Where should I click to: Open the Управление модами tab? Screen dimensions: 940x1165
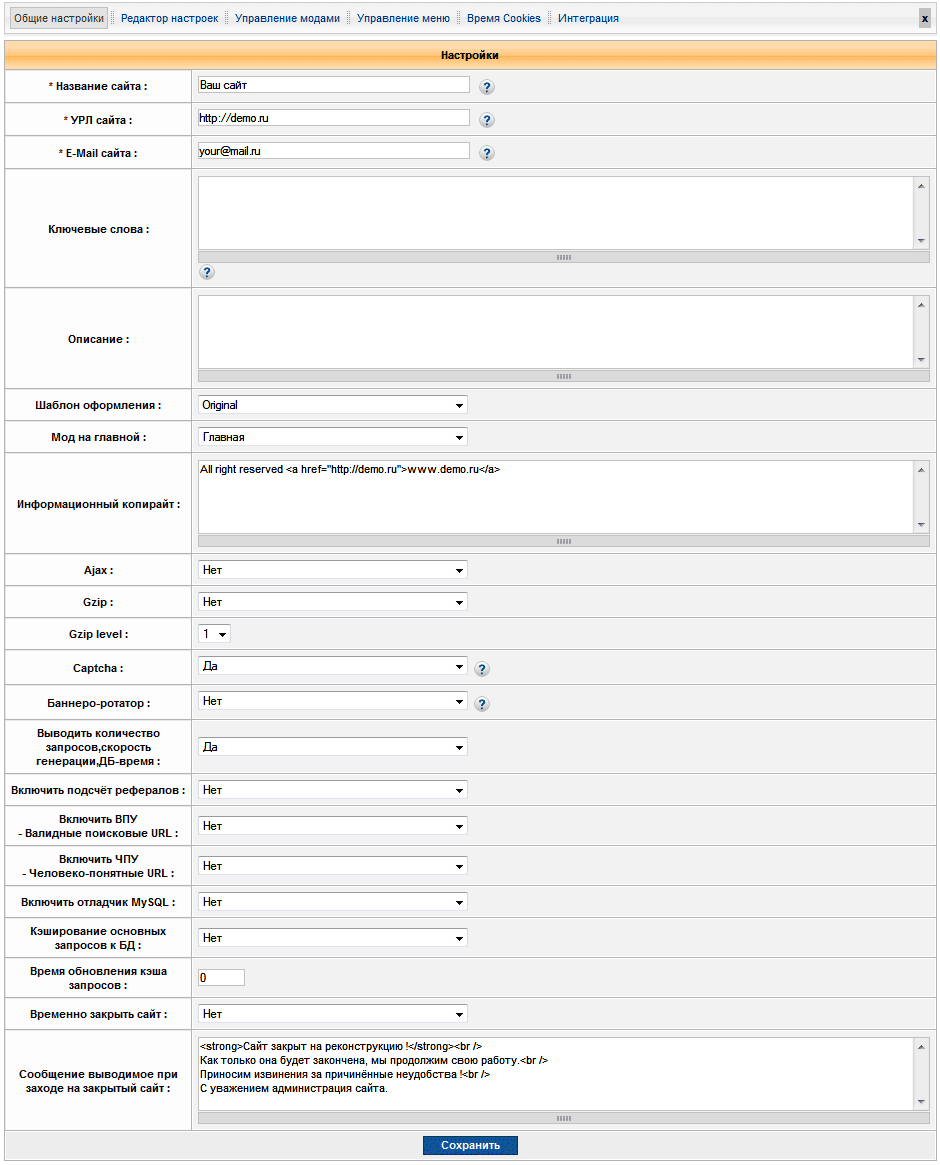coord(287,18)
